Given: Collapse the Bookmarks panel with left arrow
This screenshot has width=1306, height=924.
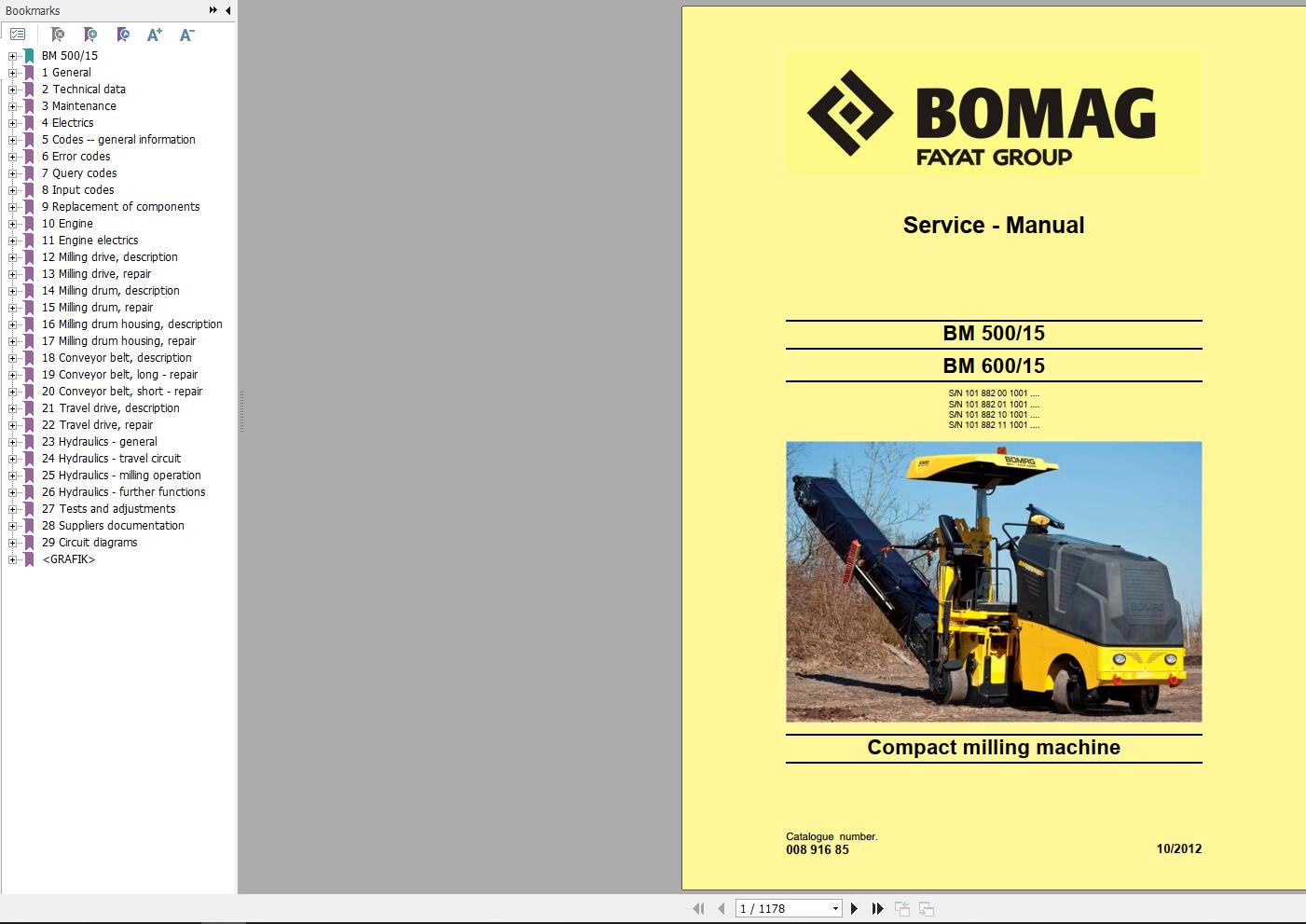Looking at the screenshot, I should 227,10.
